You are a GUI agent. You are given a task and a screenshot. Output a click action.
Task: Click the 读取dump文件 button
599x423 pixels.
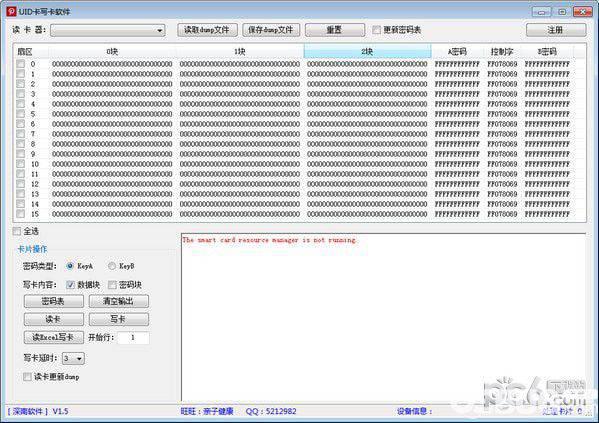[207, 30]
